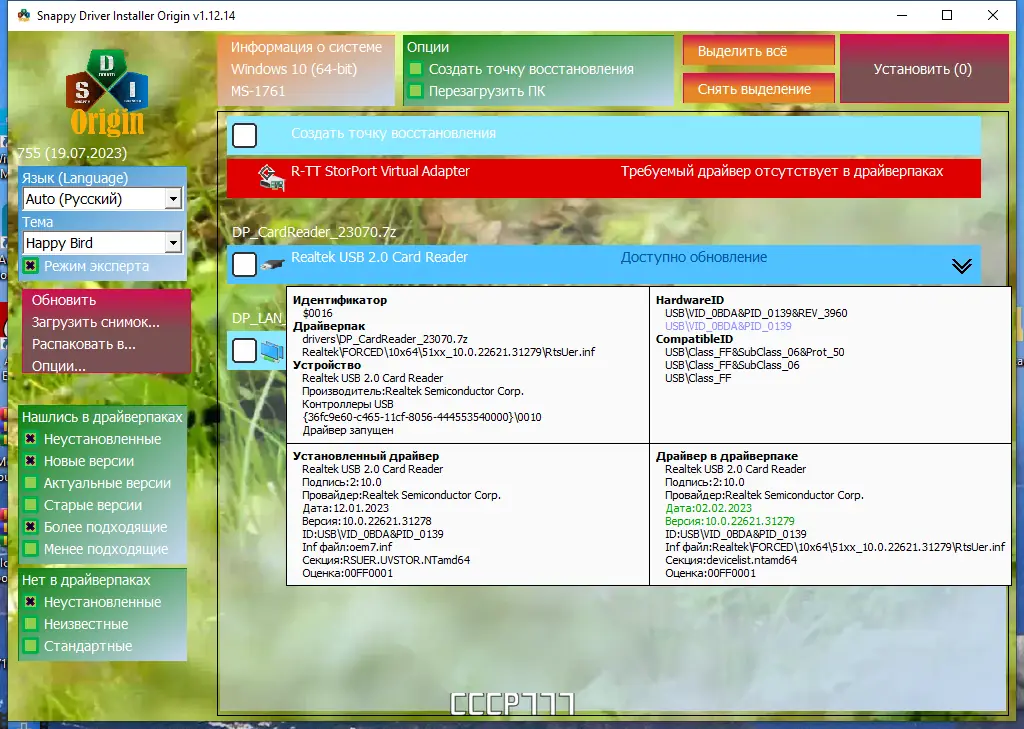The image size is (1024, 729).
Task: Check the 'Создать точку восстановления' row checkbox
Action: 244,136
